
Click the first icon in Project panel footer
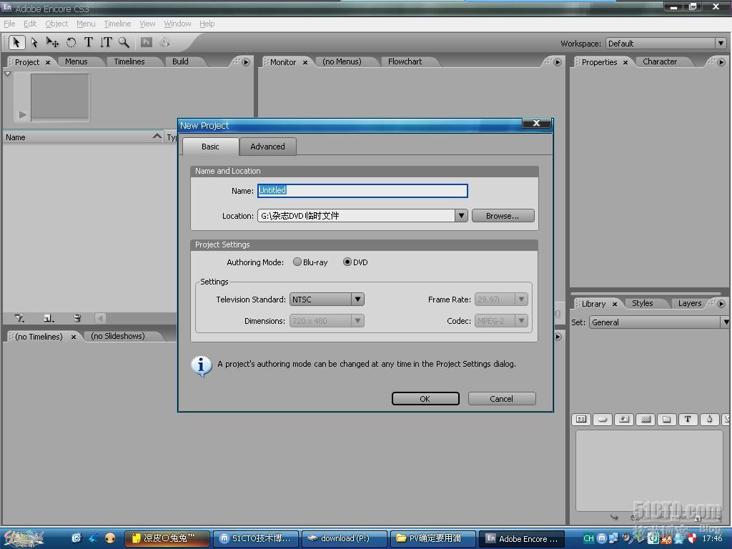[x=20, y=318]
